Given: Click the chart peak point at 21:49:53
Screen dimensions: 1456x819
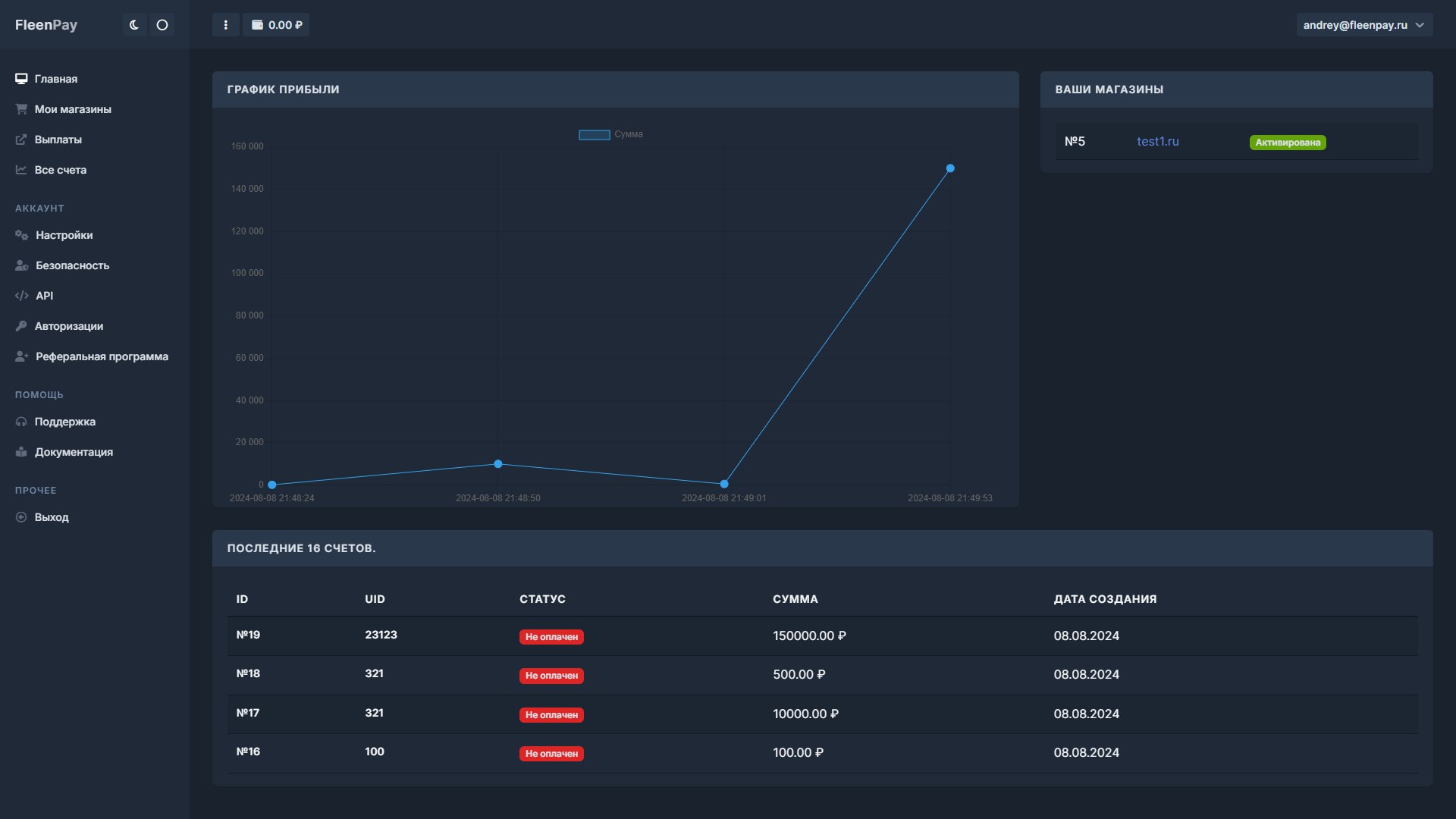Looking at the screenshot, I should pos(950,168).
